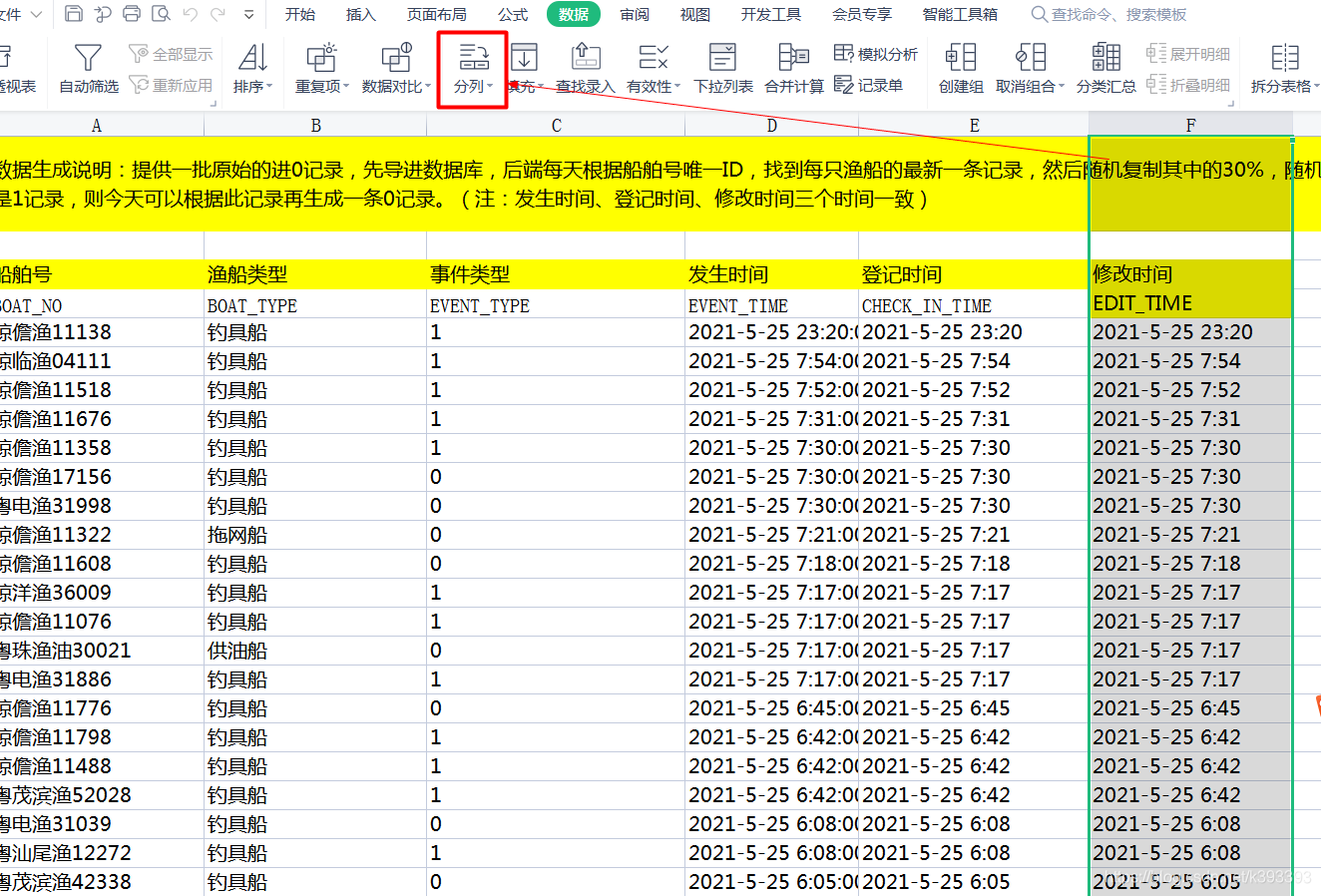The image size is (1321, 896).
Task: Click the 下拉列表 dropdown list icon
Action: coord(722,58)
